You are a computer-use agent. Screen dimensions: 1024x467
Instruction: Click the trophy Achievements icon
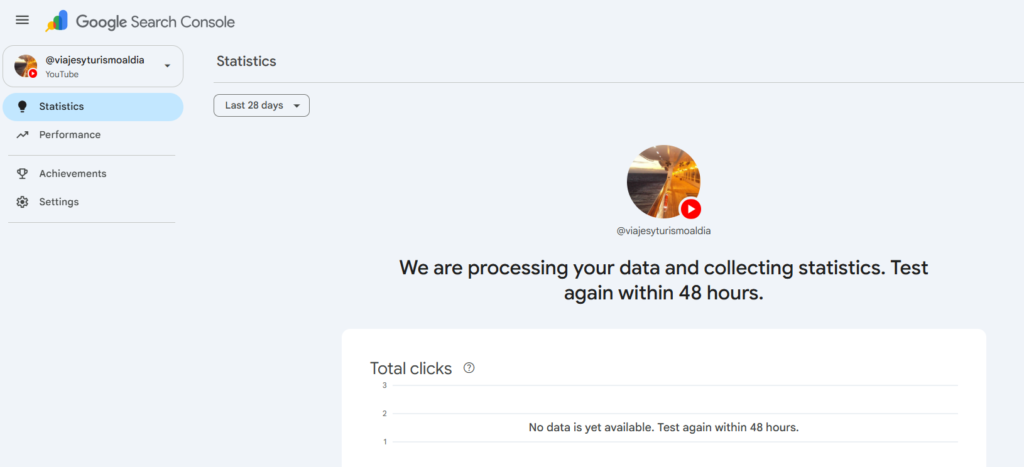22,174
